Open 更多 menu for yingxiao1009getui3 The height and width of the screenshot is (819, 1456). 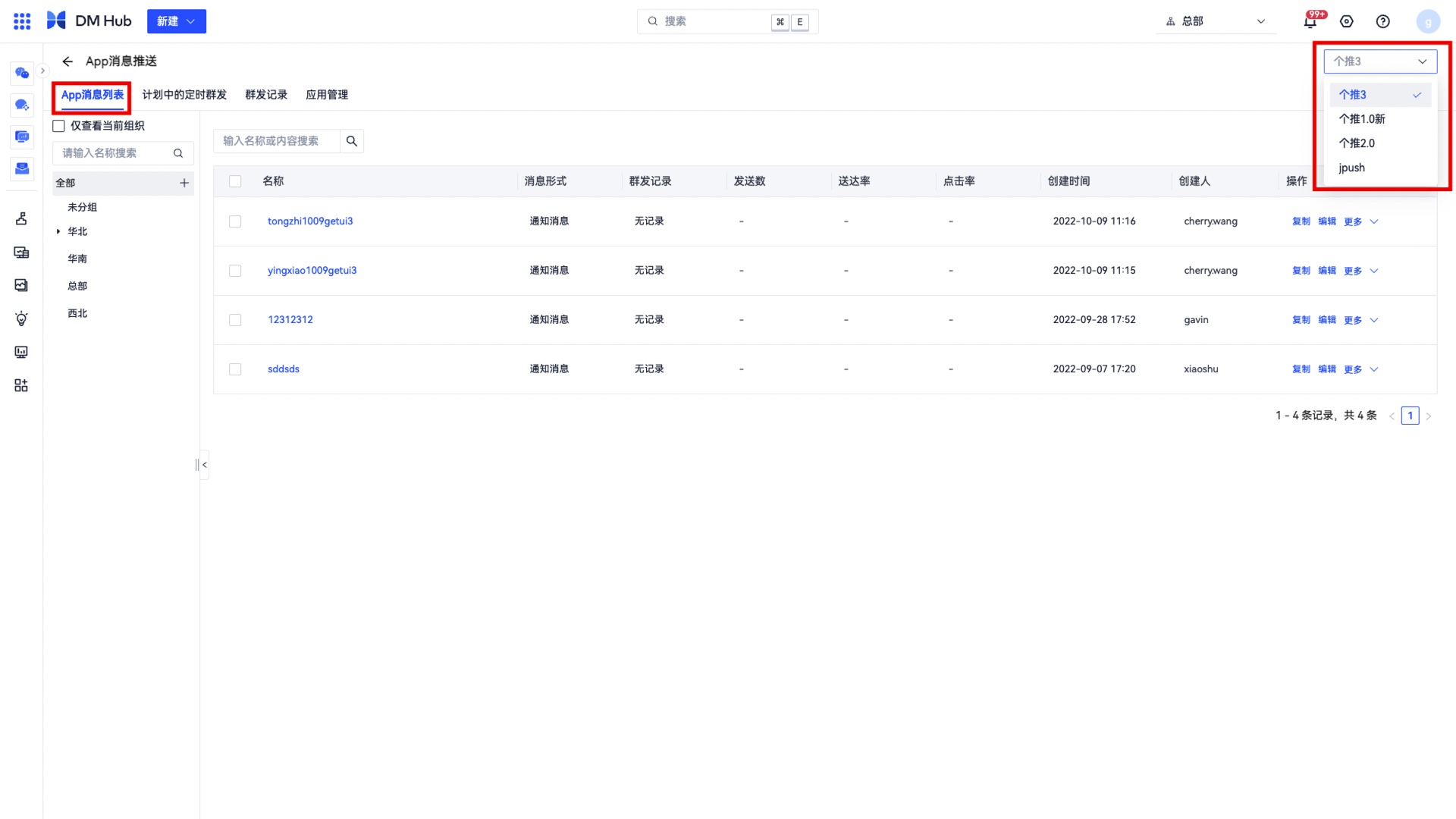pos(1361,271)
